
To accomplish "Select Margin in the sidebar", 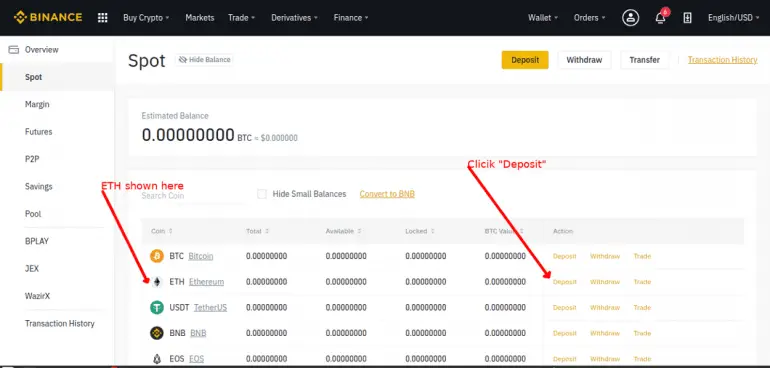I will point(37,104).
